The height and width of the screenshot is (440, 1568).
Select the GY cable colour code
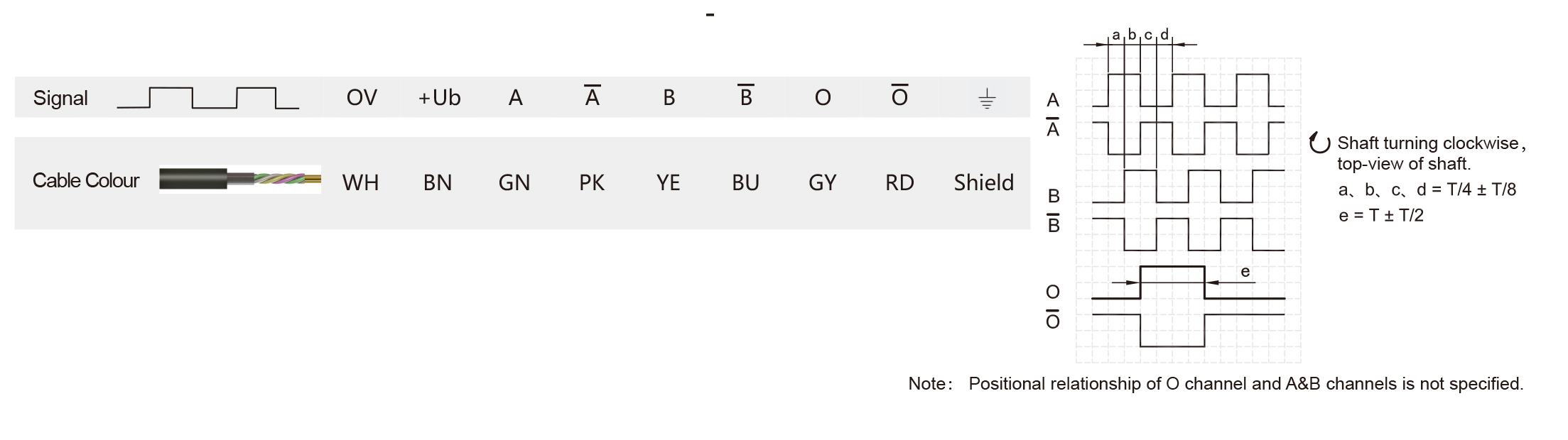822,182
